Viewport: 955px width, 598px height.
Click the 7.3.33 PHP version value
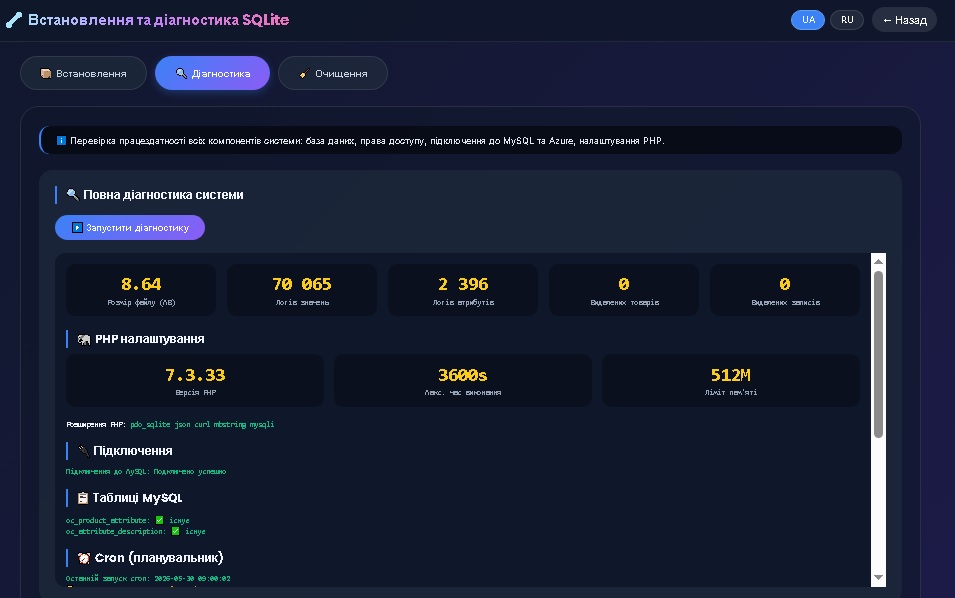195,375
